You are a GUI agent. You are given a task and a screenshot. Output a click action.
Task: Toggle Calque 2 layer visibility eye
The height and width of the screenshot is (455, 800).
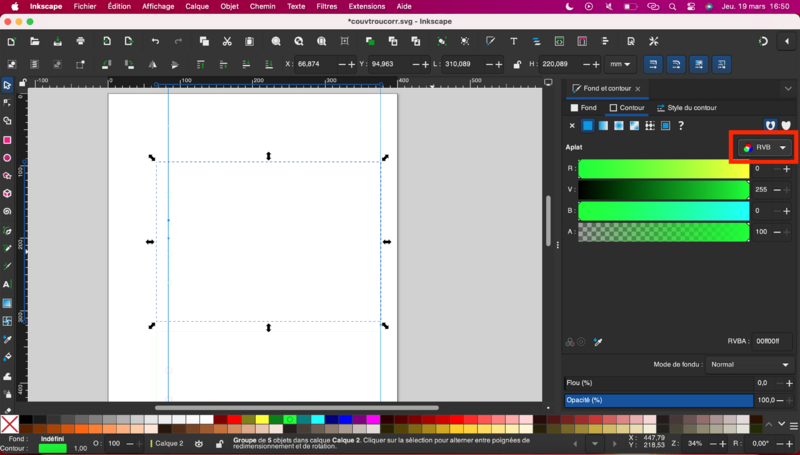[199, 443]
